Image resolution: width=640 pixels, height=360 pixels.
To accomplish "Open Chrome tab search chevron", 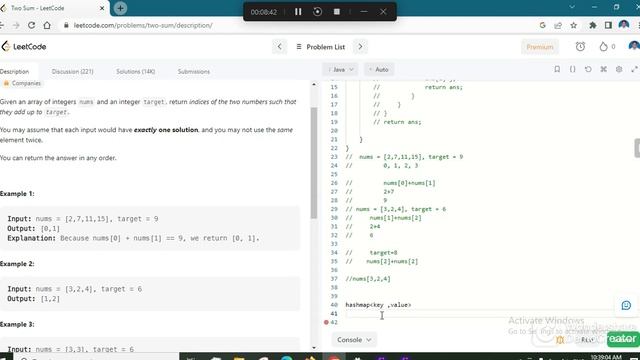I will point(572,7).
